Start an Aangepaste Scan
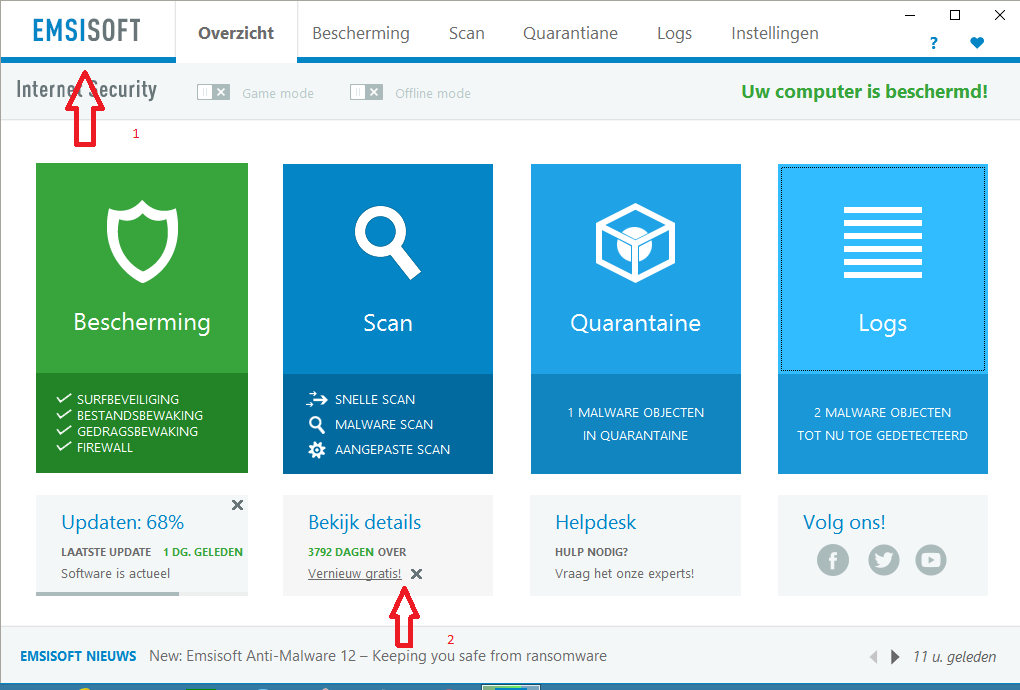This screenshot has height=690, width=1020. [x=392, y=449]
